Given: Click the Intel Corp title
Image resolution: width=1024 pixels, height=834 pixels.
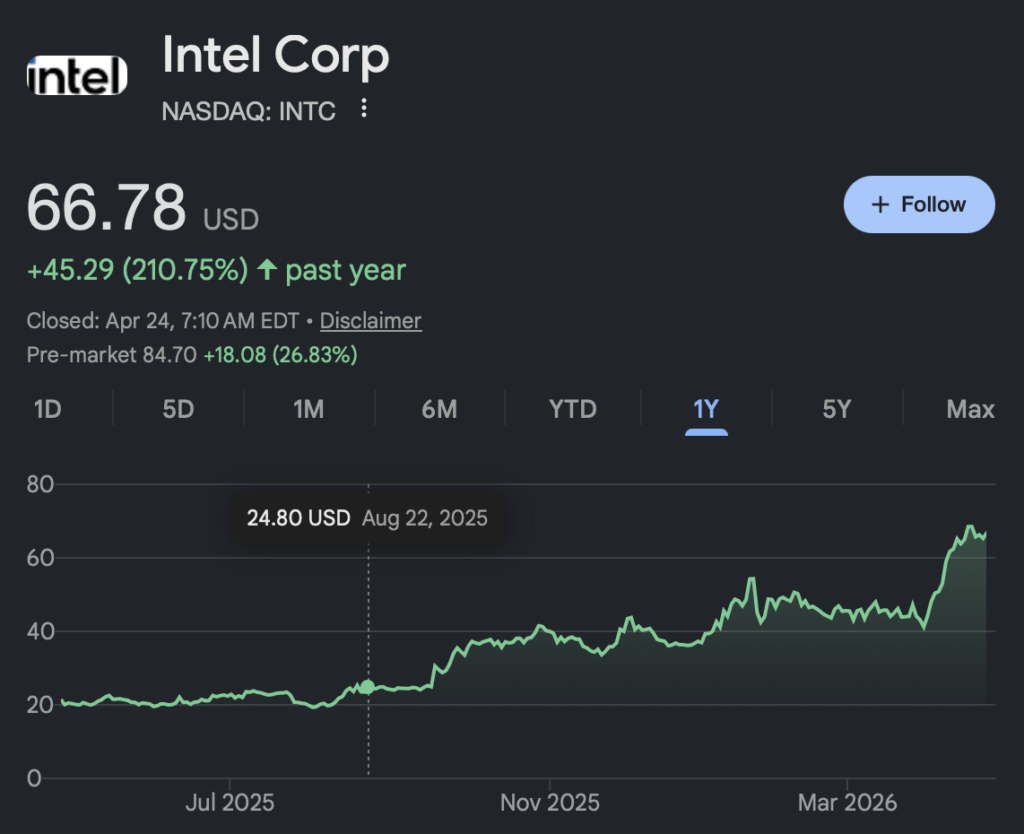Looking at the screenshot, I should [x=275, y=56].
